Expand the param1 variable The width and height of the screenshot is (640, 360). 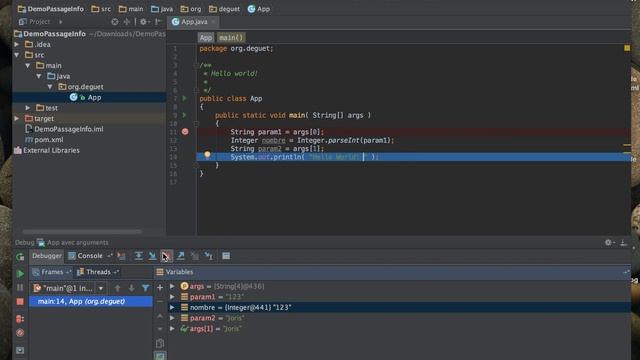[172, 297]
